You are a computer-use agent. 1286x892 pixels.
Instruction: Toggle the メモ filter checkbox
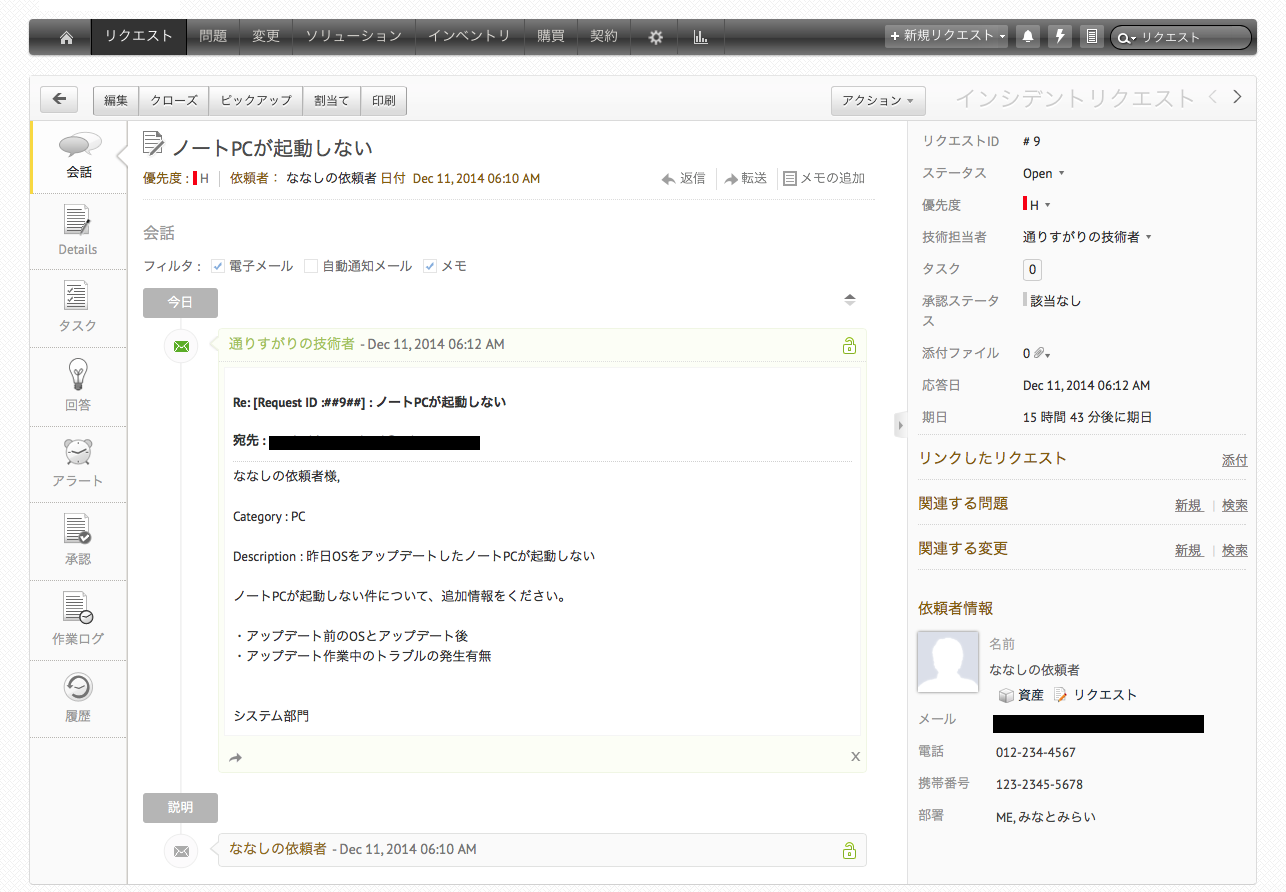click(430, 266)
